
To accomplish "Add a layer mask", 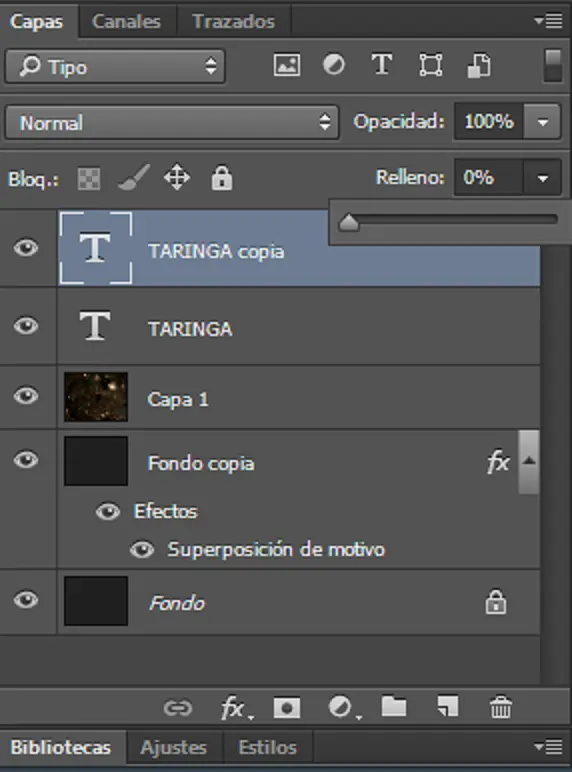I will (x=286, y=708).
